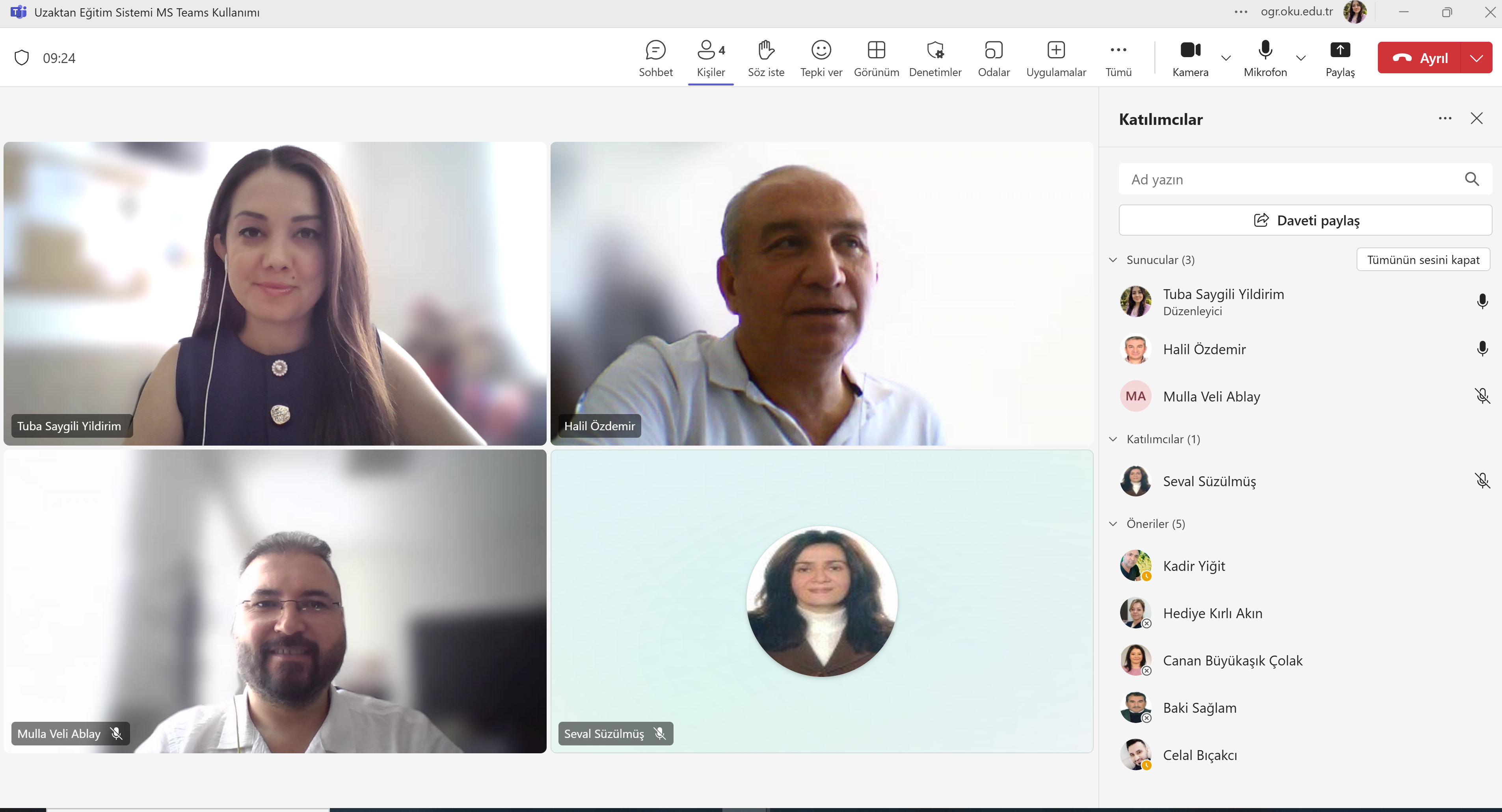Image resolution: width=1502 pixels, height=812 pixels.
Task: Open Denetimler moderation controls
Action: tap(935, 51)
